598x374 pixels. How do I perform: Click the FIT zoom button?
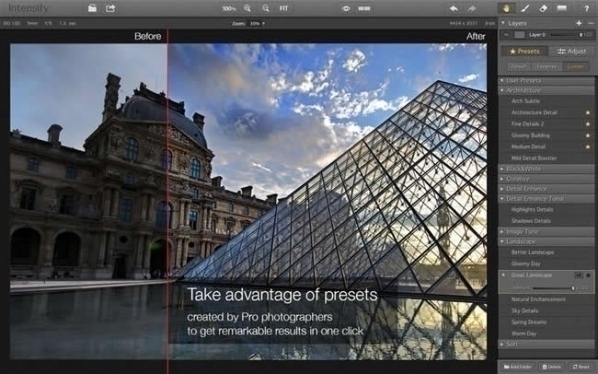point(283,8)
